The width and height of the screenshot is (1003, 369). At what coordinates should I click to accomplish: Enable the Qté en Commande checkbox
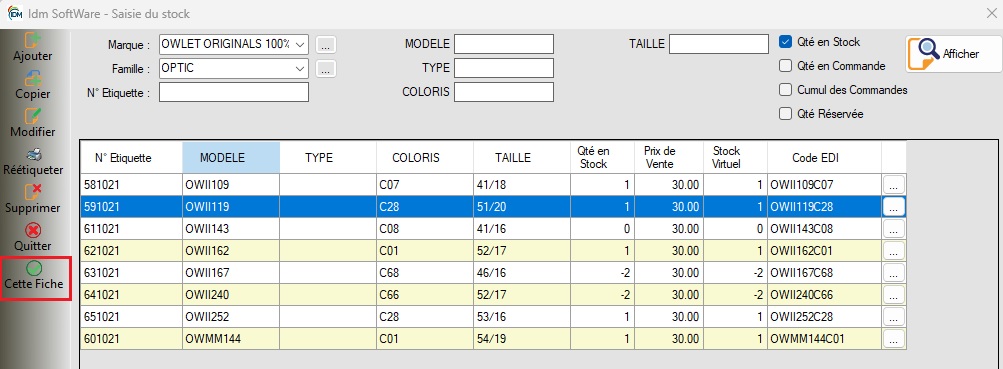tap(786, 66)
